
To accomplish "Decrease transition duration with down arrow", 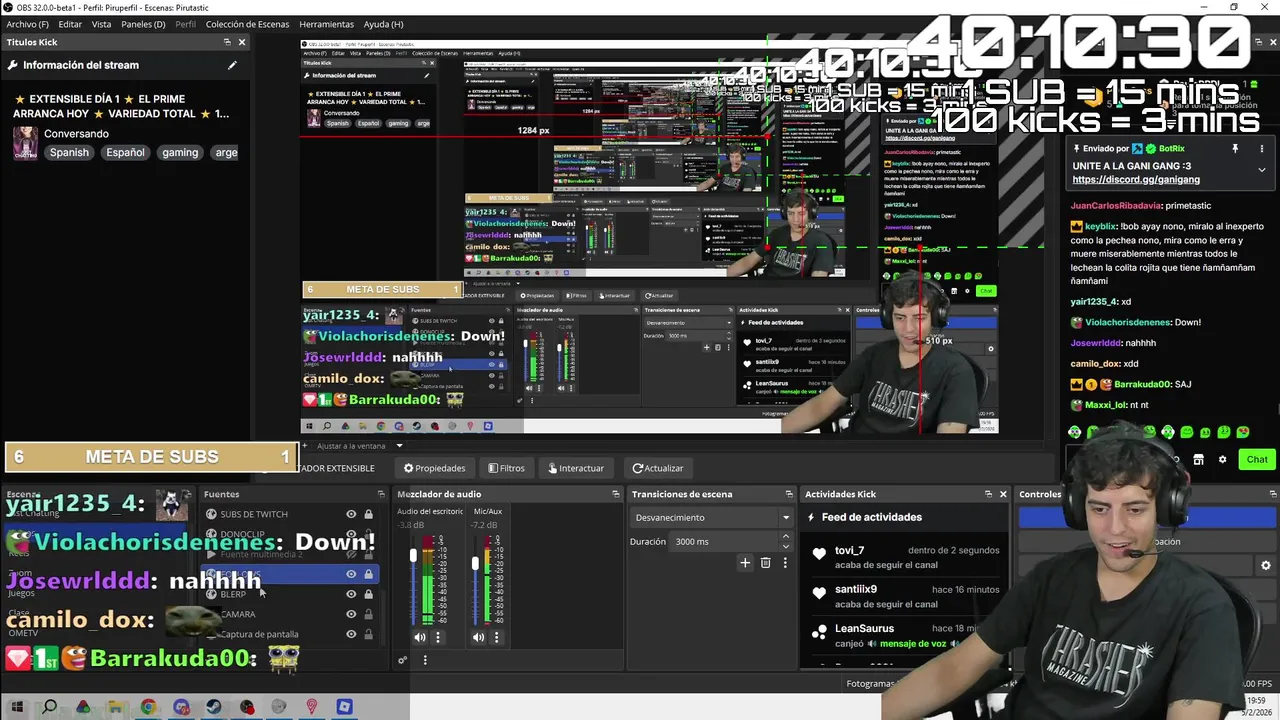I will click(785, 546).
